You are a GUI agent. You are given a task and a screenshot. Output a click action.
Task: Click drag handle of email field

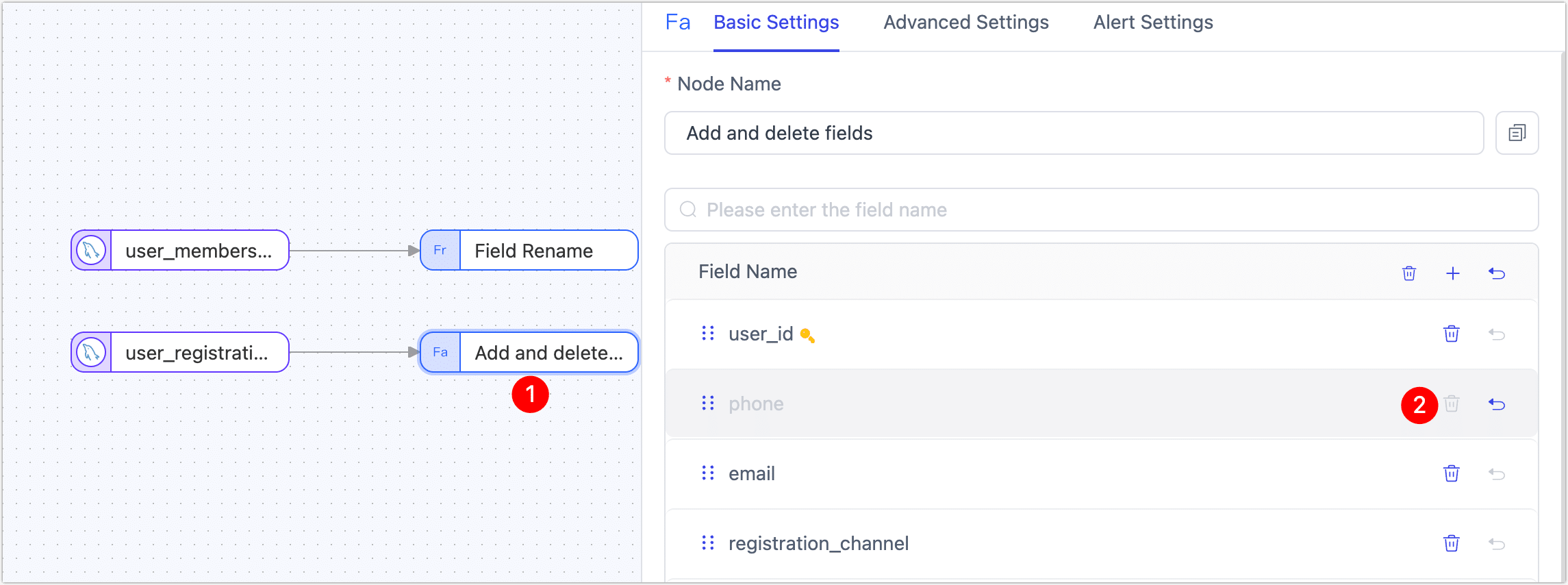tap(708, 473)
